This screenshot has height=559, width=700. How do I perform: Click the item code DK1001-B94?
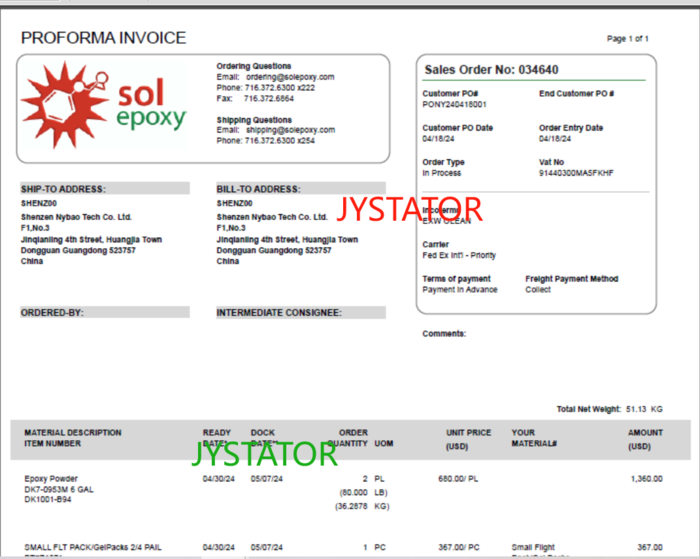[x=48, y=499]
